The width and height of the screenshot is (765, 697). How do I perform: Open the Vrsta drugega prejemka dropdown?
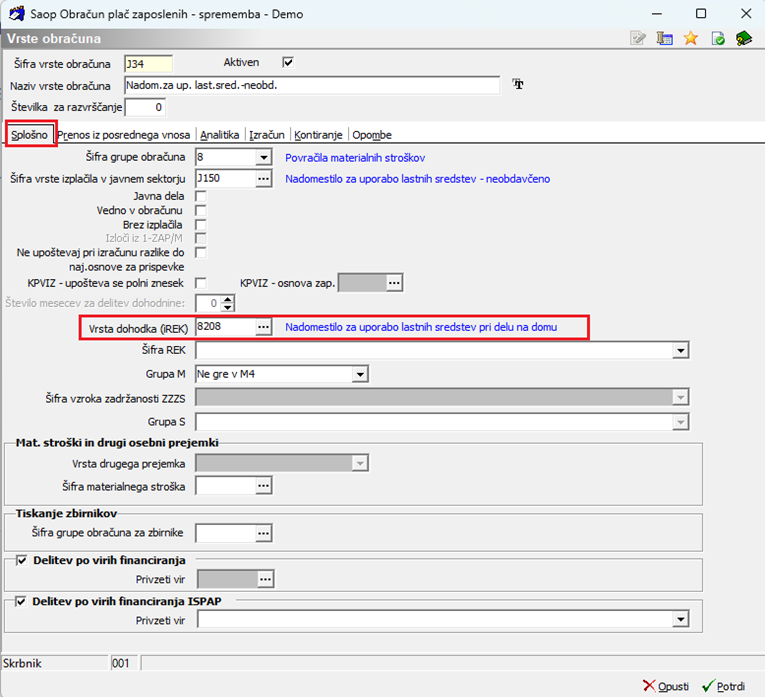pos(360,463)
